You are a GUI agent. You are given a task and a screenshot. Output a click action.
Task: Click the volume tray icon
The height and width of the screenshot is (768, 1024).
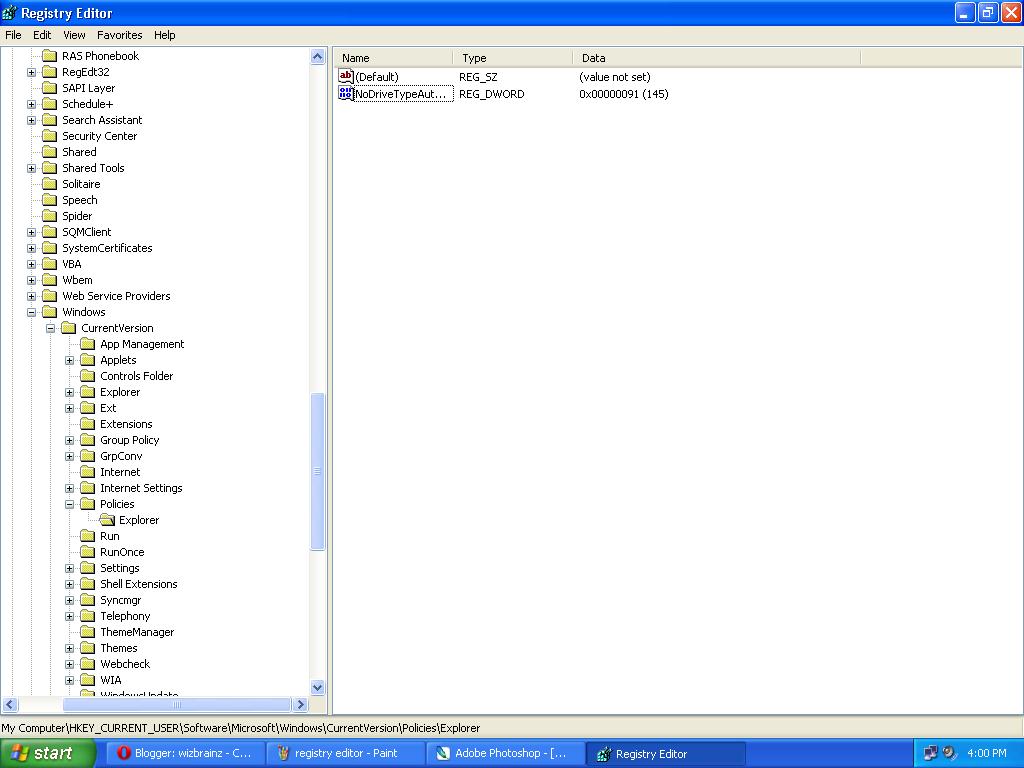click(x=950, y=753)
